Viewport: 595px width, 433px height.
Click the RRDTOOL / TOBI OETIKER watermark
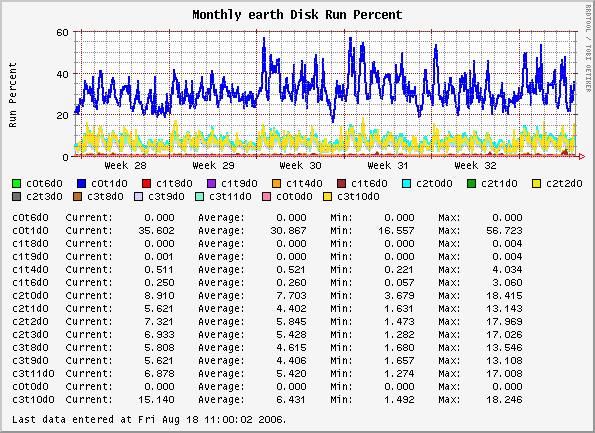[588, 48]
